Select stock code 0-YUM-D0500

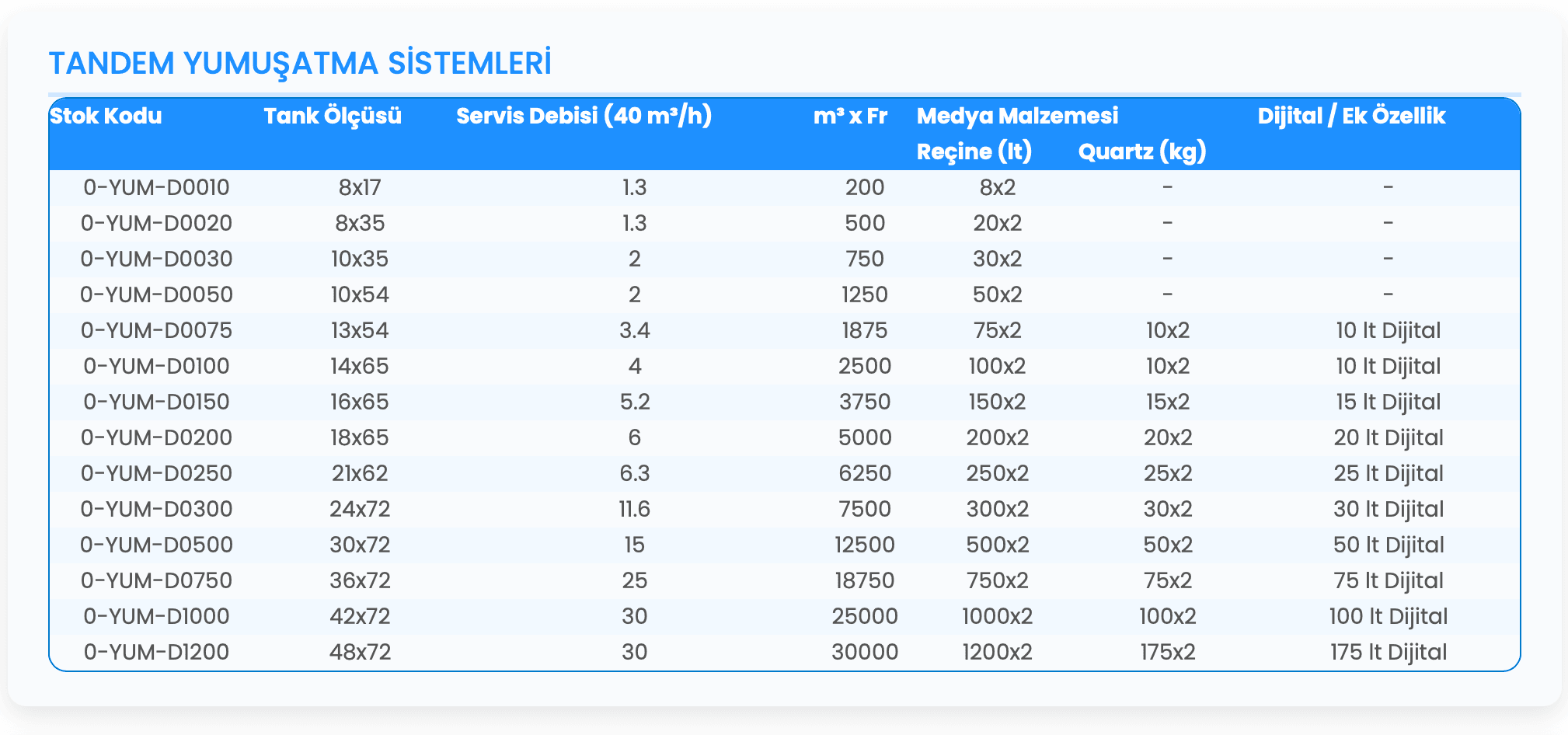coord(156,545)
